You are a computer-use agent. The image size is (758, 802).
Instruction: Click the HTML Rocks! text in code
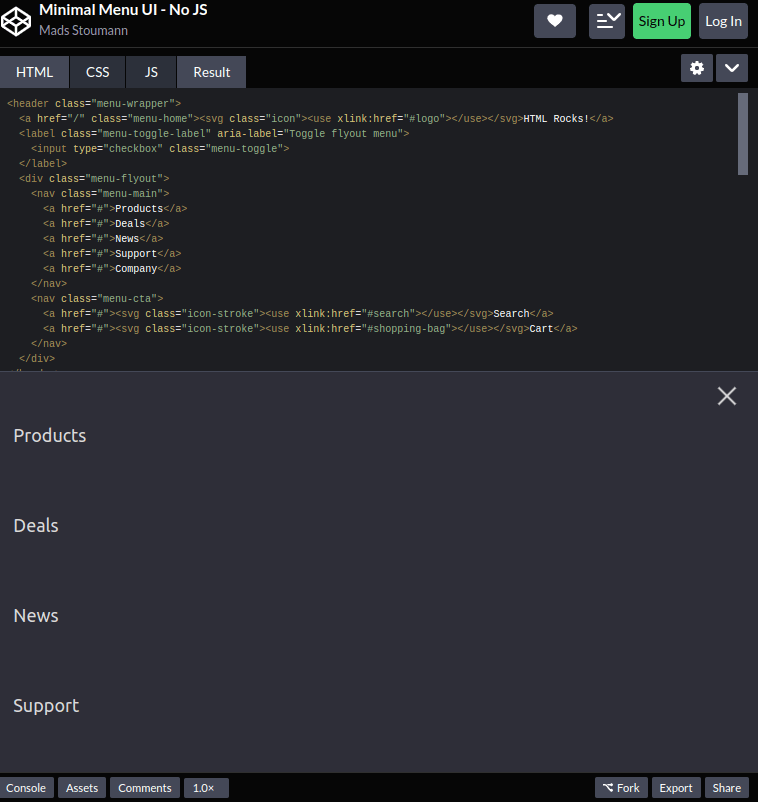tap(556, 119)
